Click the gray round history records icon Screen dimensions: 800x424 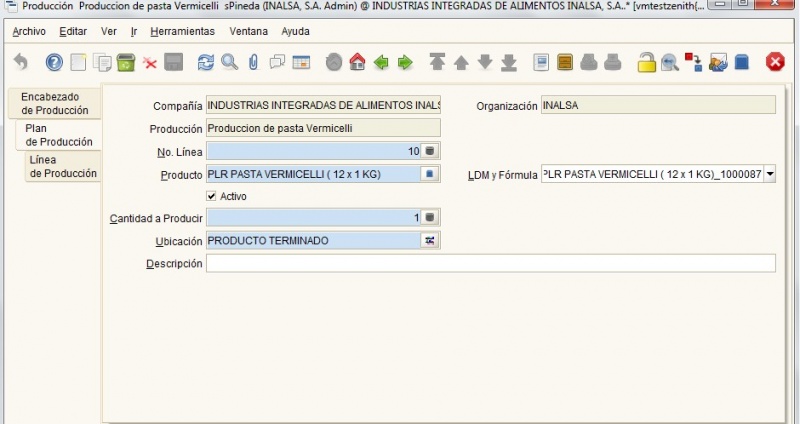pyautogui.click(x=334, y=62)
